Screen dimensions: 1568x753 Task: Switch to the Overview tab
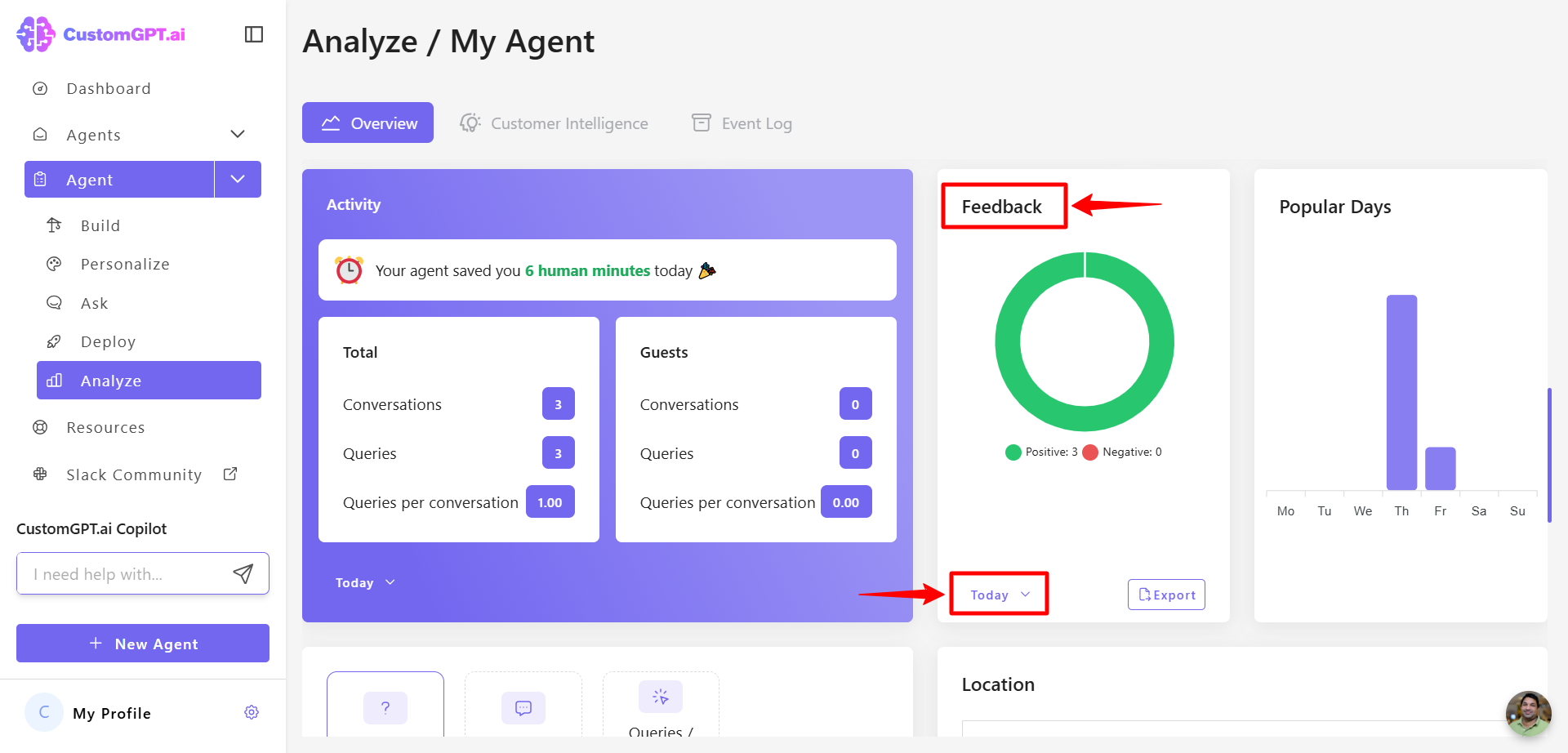tap(367, 123)
